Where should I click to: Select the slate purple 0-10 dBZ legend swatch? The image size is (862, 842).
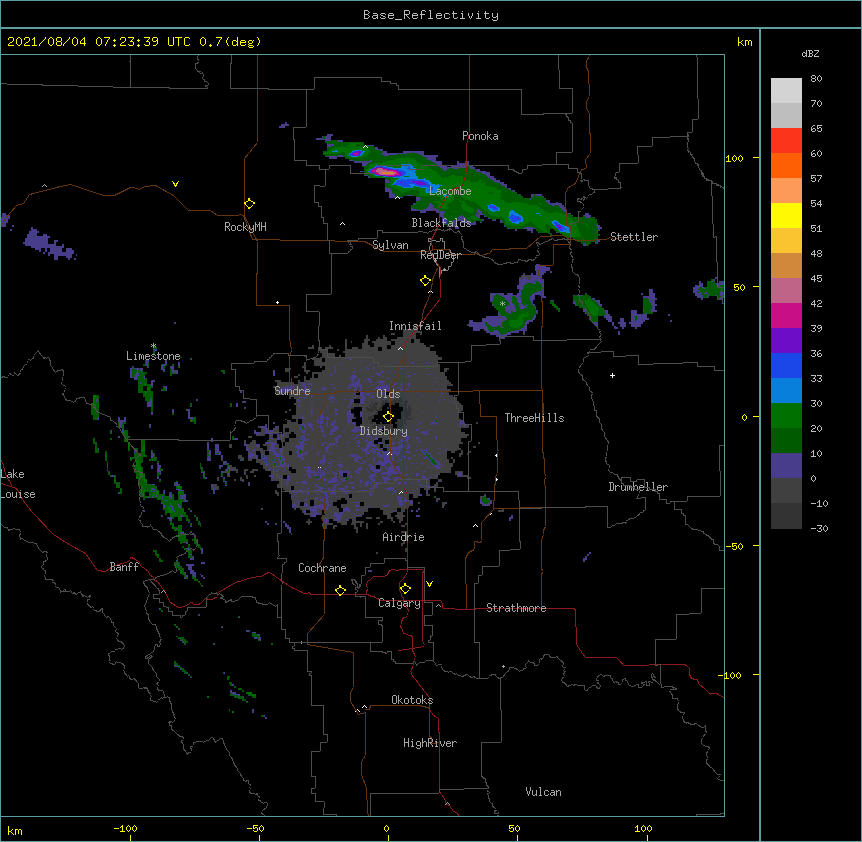[x=786, y=466]
